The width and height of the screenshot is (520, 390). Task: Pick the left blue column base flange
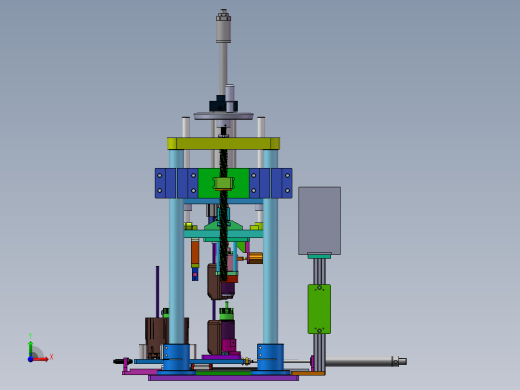(176, 357)
